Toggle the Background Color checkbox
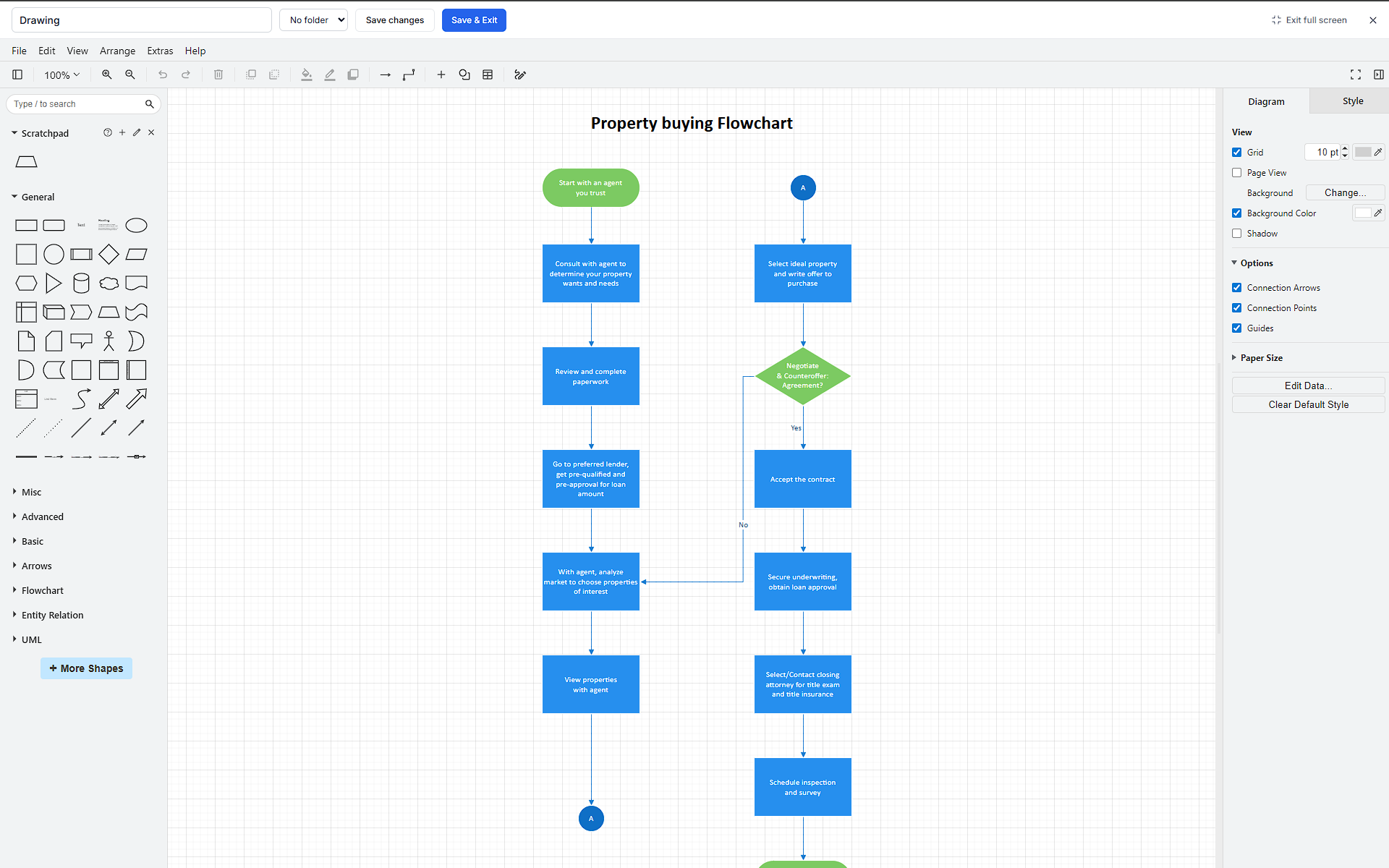1389x868 pixels. pyautogui.click(x=1237, y=213)
